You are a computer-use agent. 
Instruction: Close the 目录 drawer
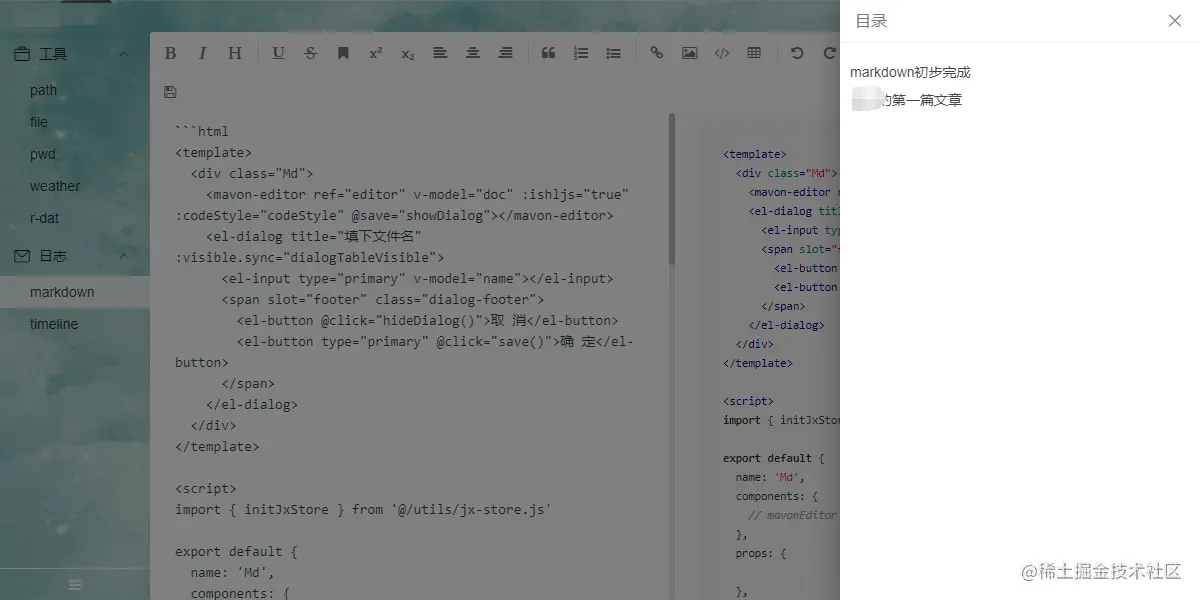(1175, 21)
